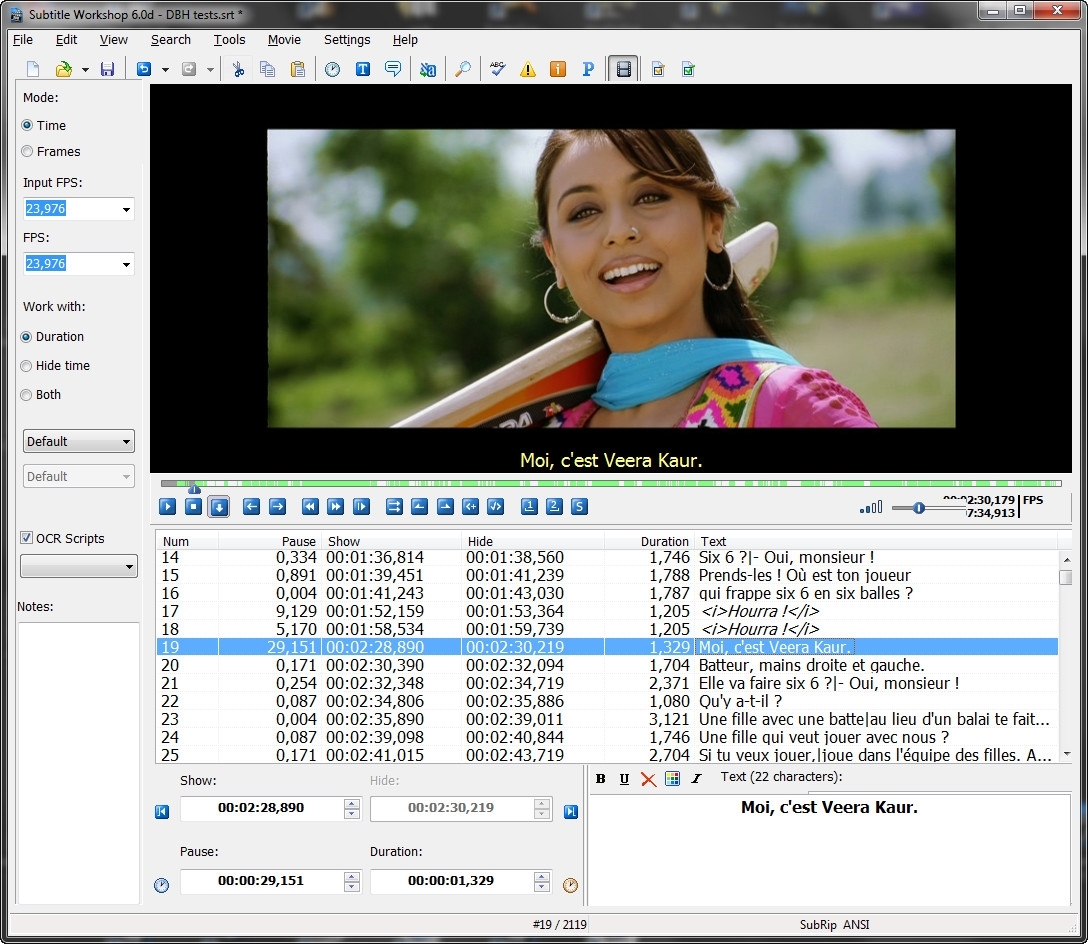1088x944 pixels.
Task: Select Work with Both option
Action: [26, 395]
